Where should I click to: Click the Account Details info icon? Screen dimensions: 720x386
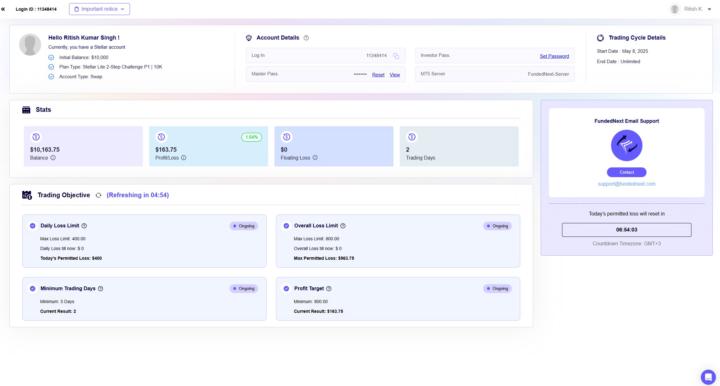306,38
